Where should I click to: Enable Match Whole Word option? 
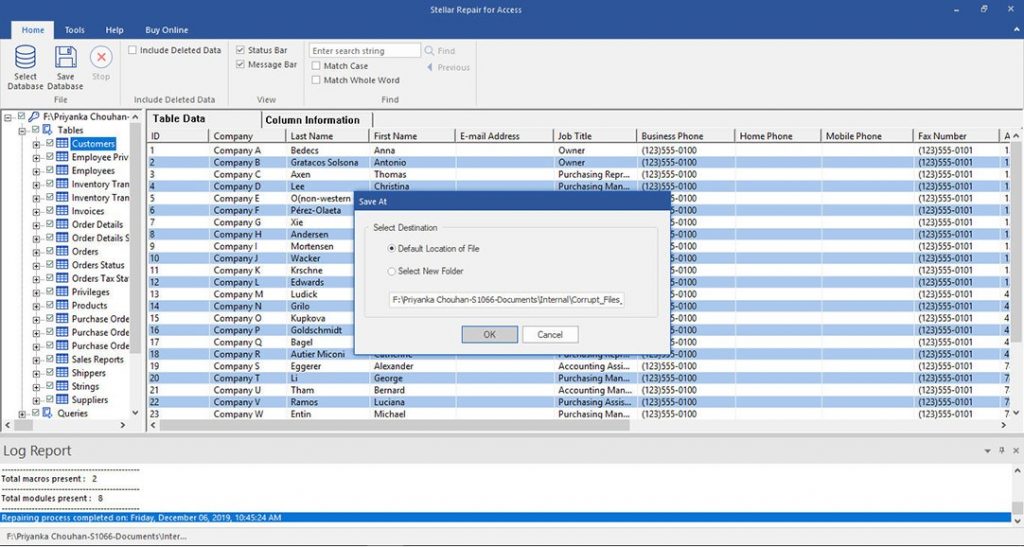click(316, 80)
